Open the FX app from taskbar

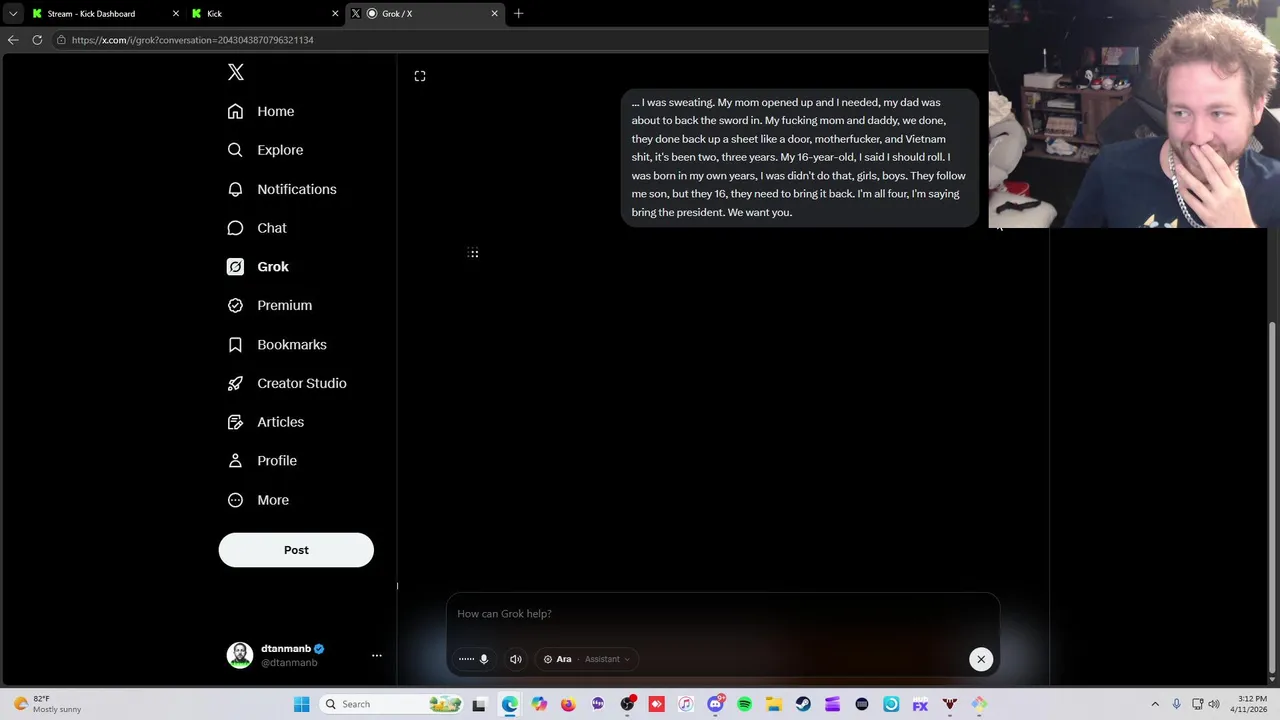click(x=920, y=704)
